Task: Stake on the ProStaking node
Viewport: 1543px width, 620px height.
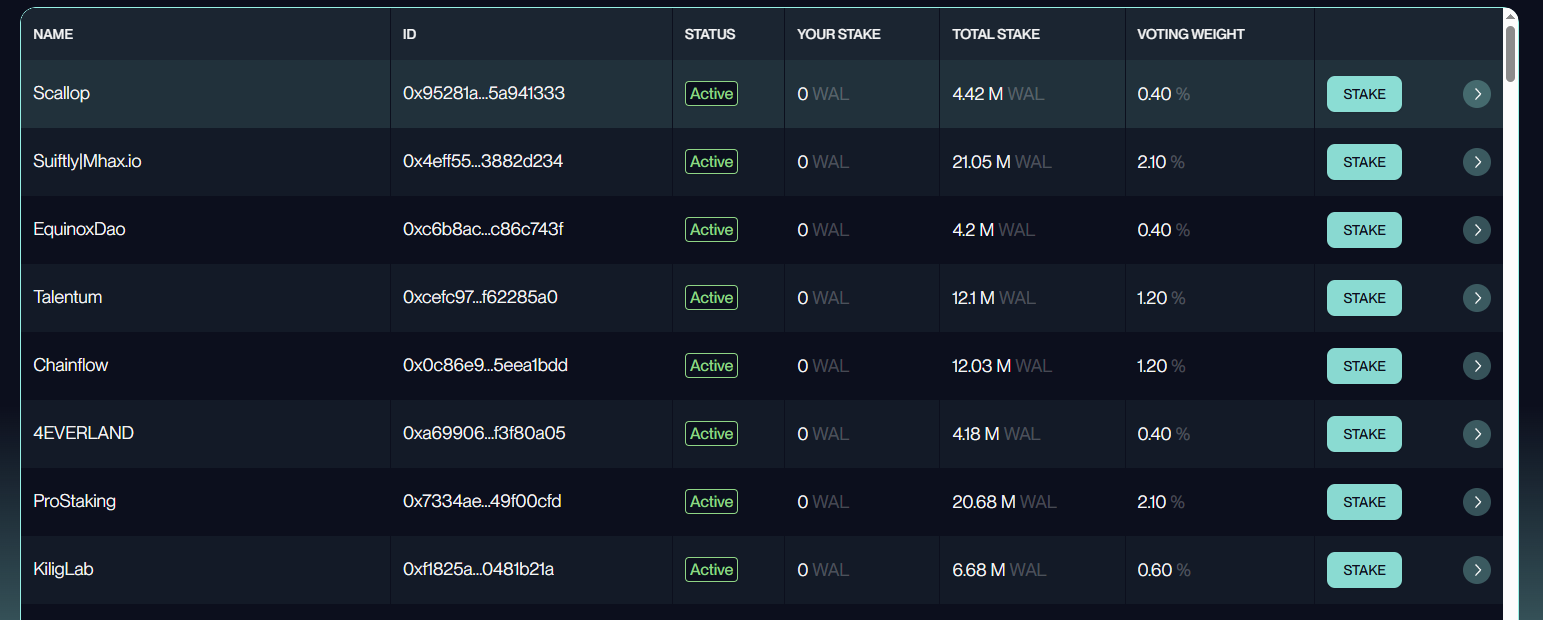Action: (x=1364, y=502)
